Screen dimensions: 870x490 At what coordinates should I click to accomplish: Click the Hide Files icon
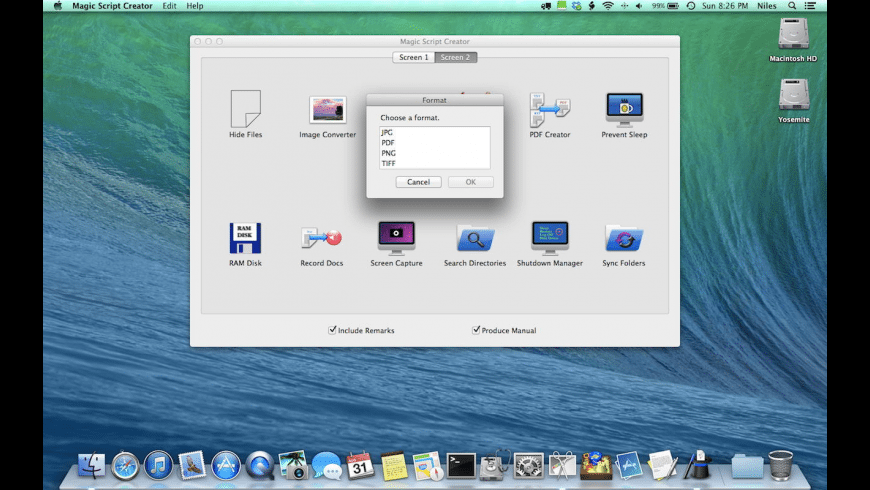(x=245, y=108)
